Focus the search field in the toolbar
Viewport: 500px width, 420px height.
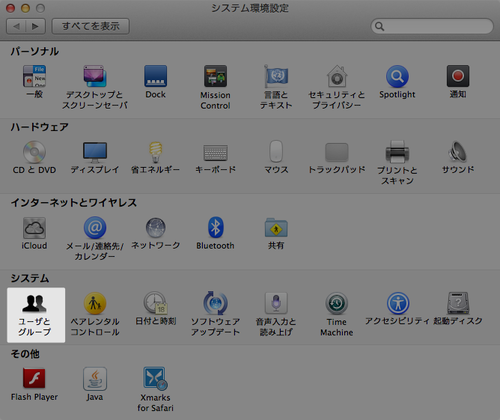(x=432, y=26)
